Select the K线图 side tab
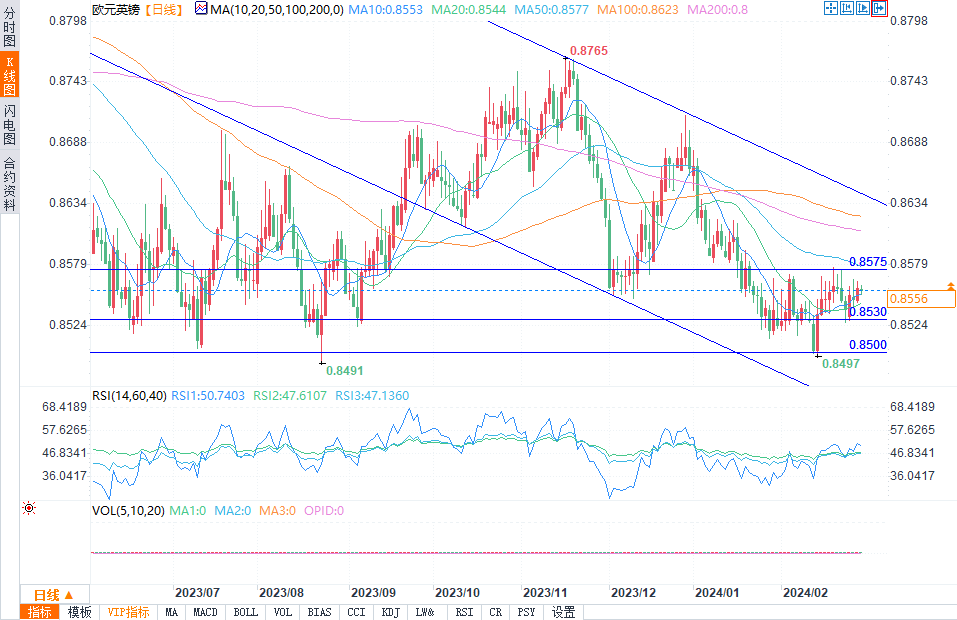Screen dimensions: 957x620 9,75
